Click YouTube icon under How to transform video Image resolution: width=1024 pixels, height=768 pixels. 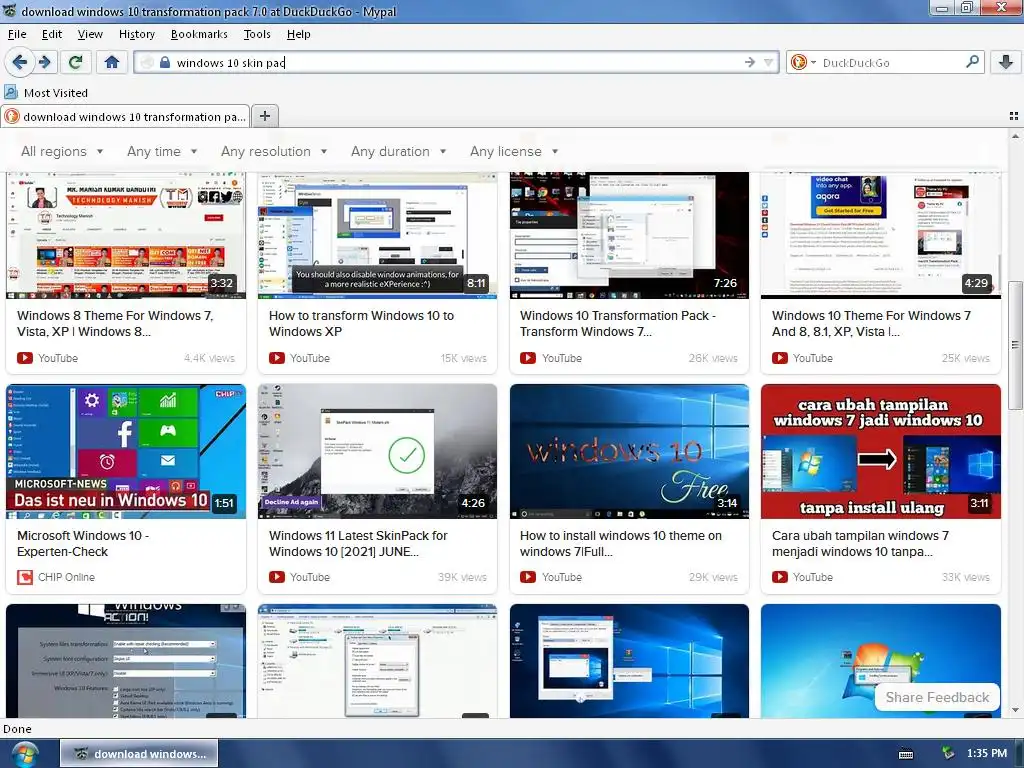click(x=277, y=358)
